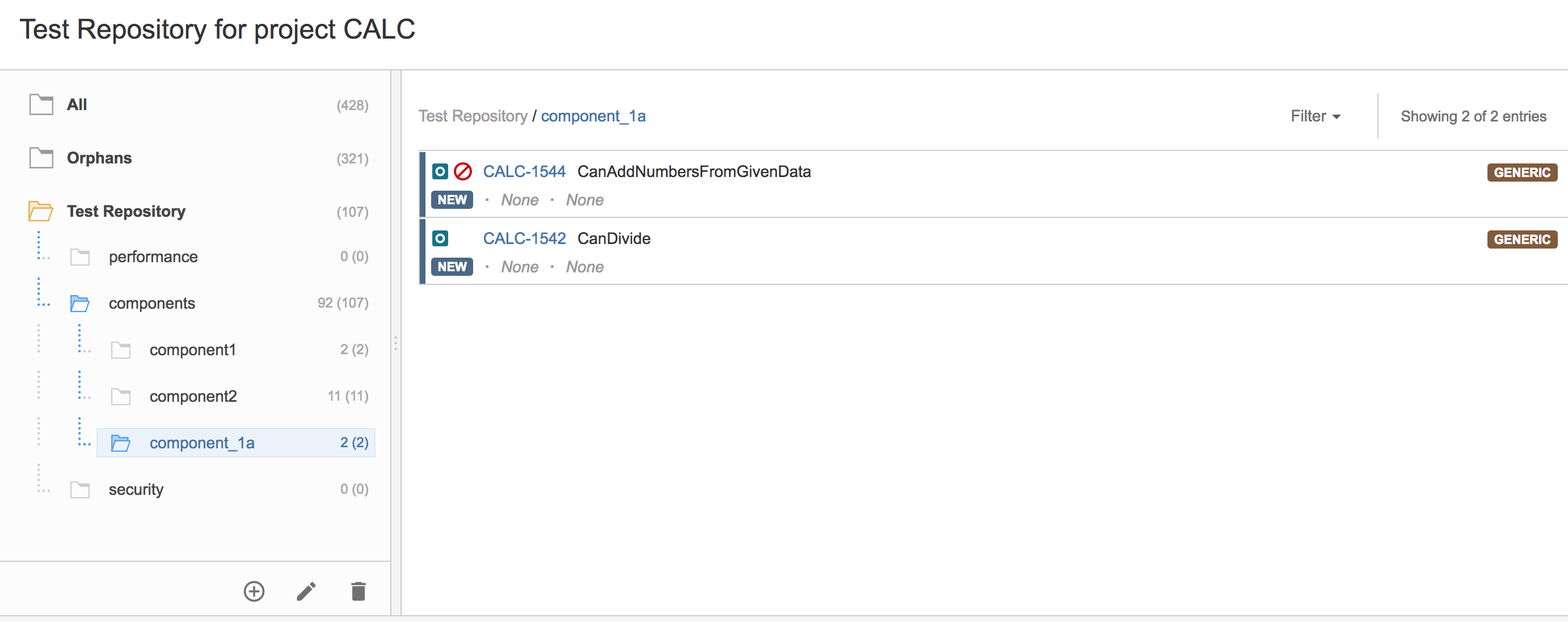The image size is (1568, 622).
Task: Click the panel splitter handle
Action: [395, 343]
